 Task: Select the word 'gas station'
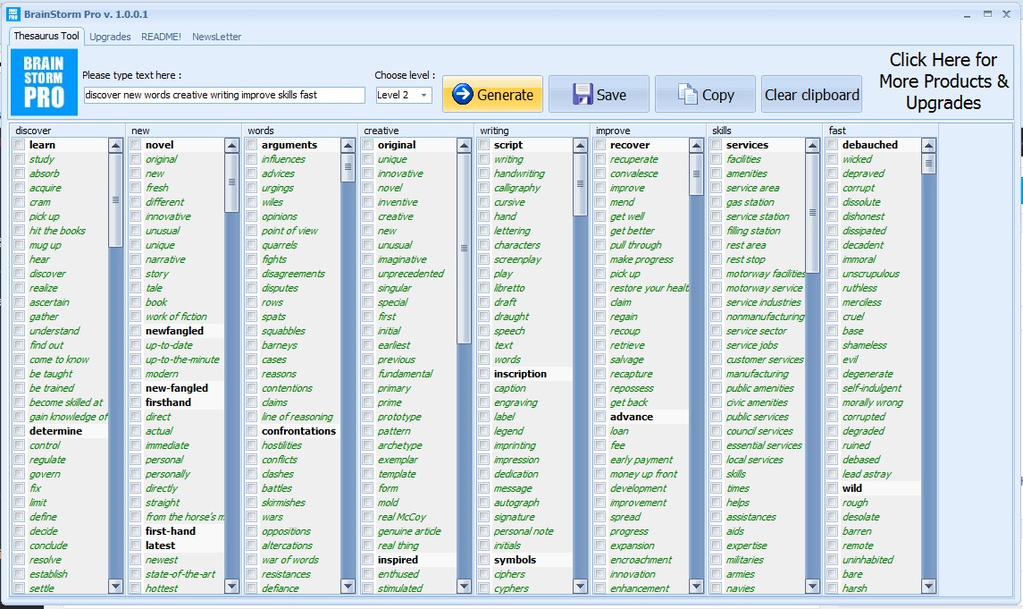[x=750, y=202]
